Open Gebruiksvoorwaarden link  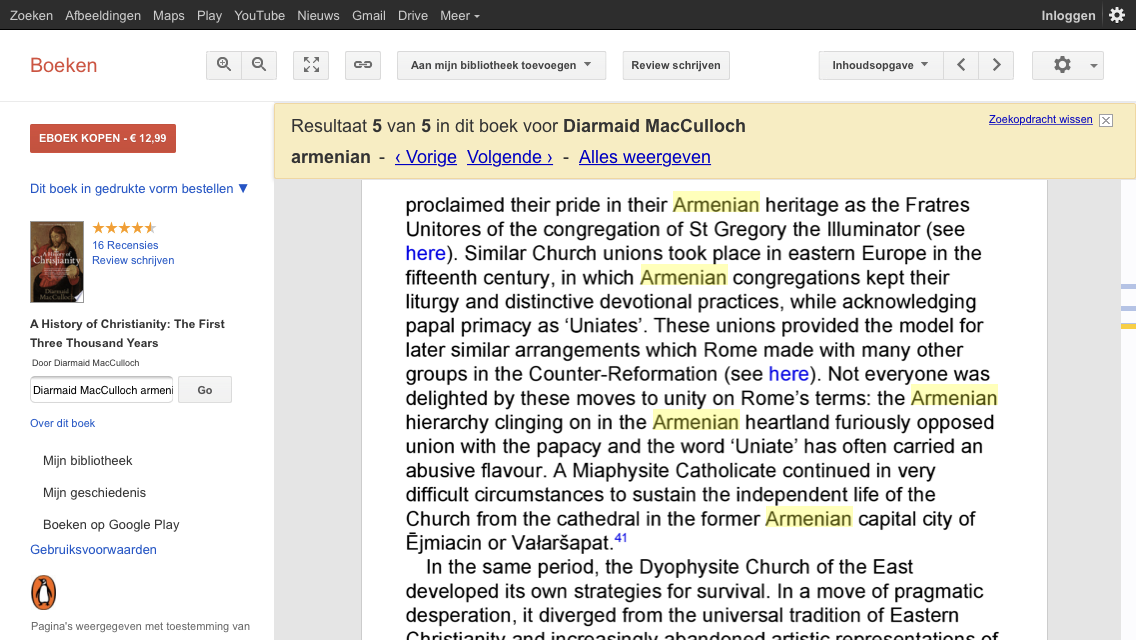tap(93, 549)
